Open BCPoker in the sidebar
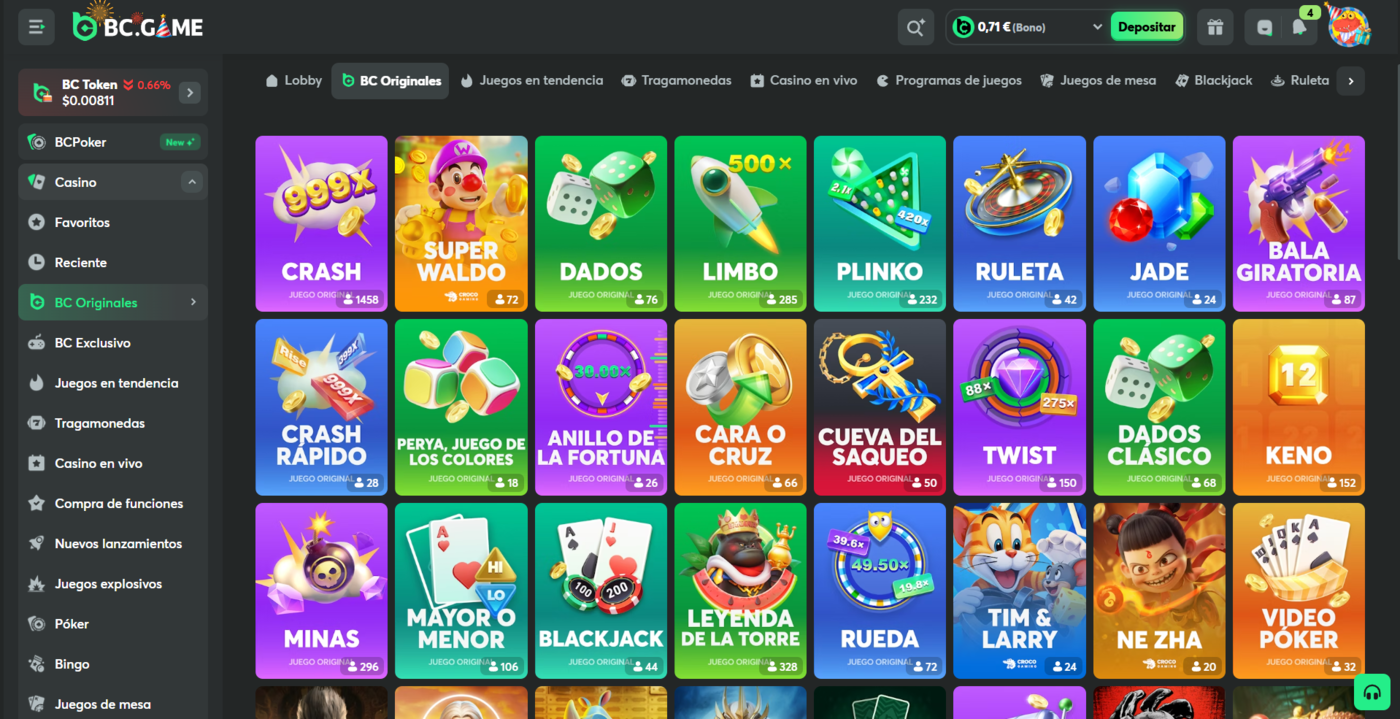This screenshot has height=719, width=1400. pos(80,142)
